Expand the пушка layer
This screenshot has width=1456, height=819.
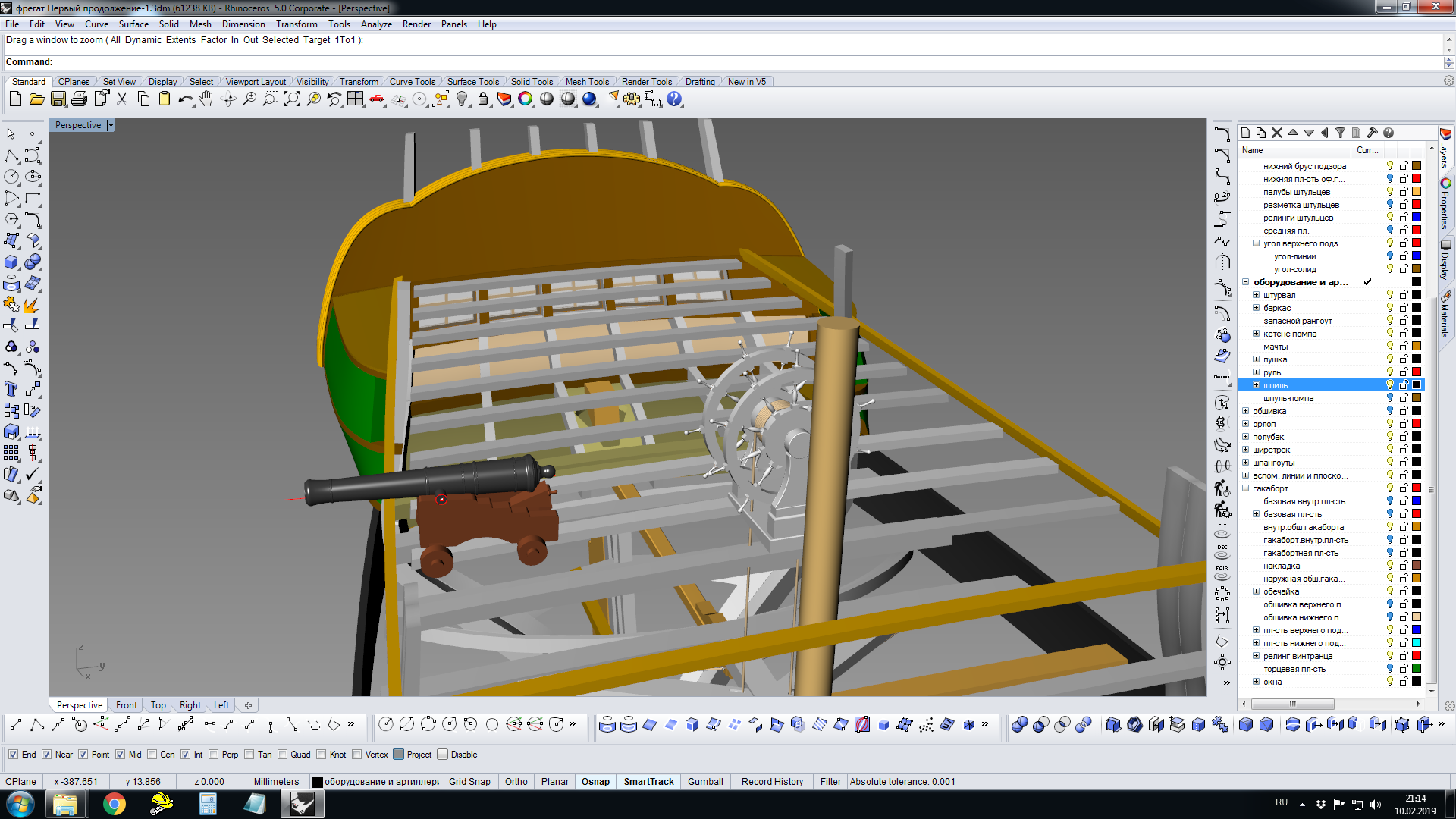[x=1256, y=359]
